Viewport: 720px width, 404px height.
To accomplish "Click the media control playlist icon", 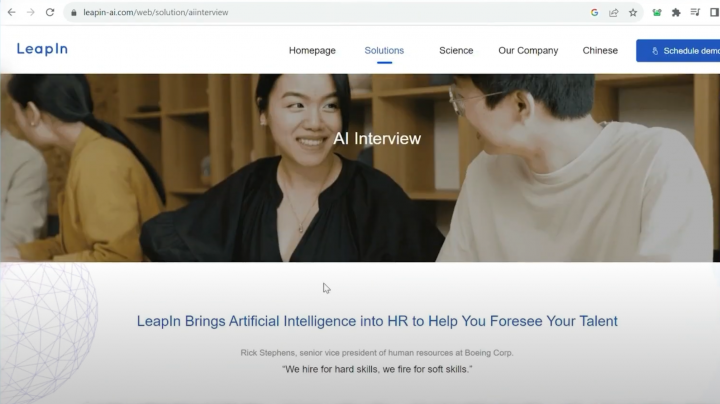I will [x=695, y=12].
